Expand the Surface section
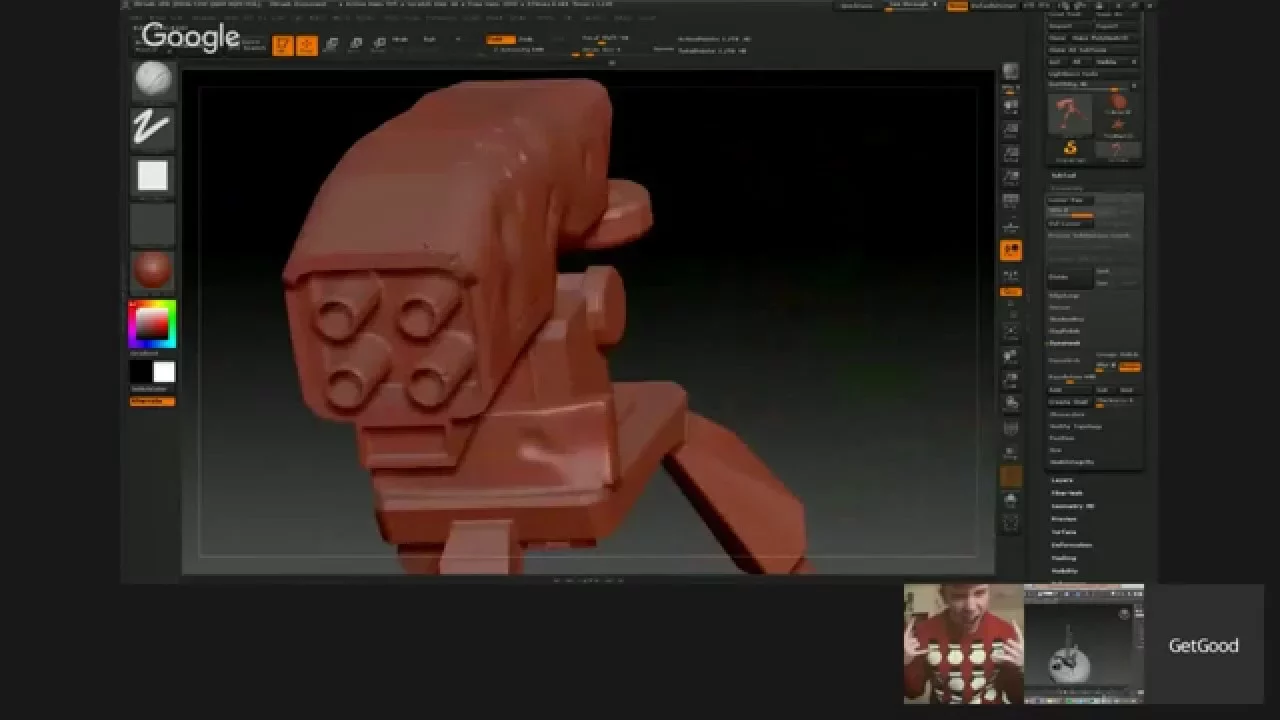 point(1064,532)
